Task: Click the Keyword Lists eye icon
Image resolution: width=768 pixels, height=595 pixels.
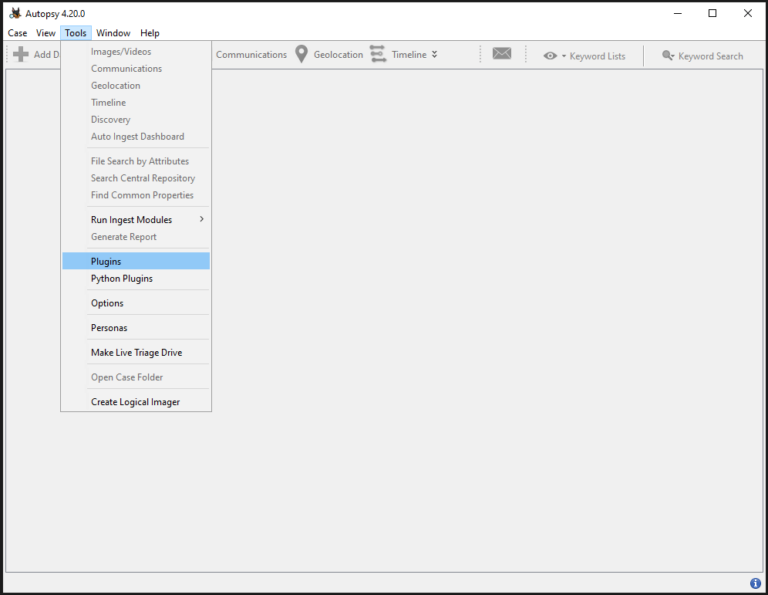Action: click(550, 56)
